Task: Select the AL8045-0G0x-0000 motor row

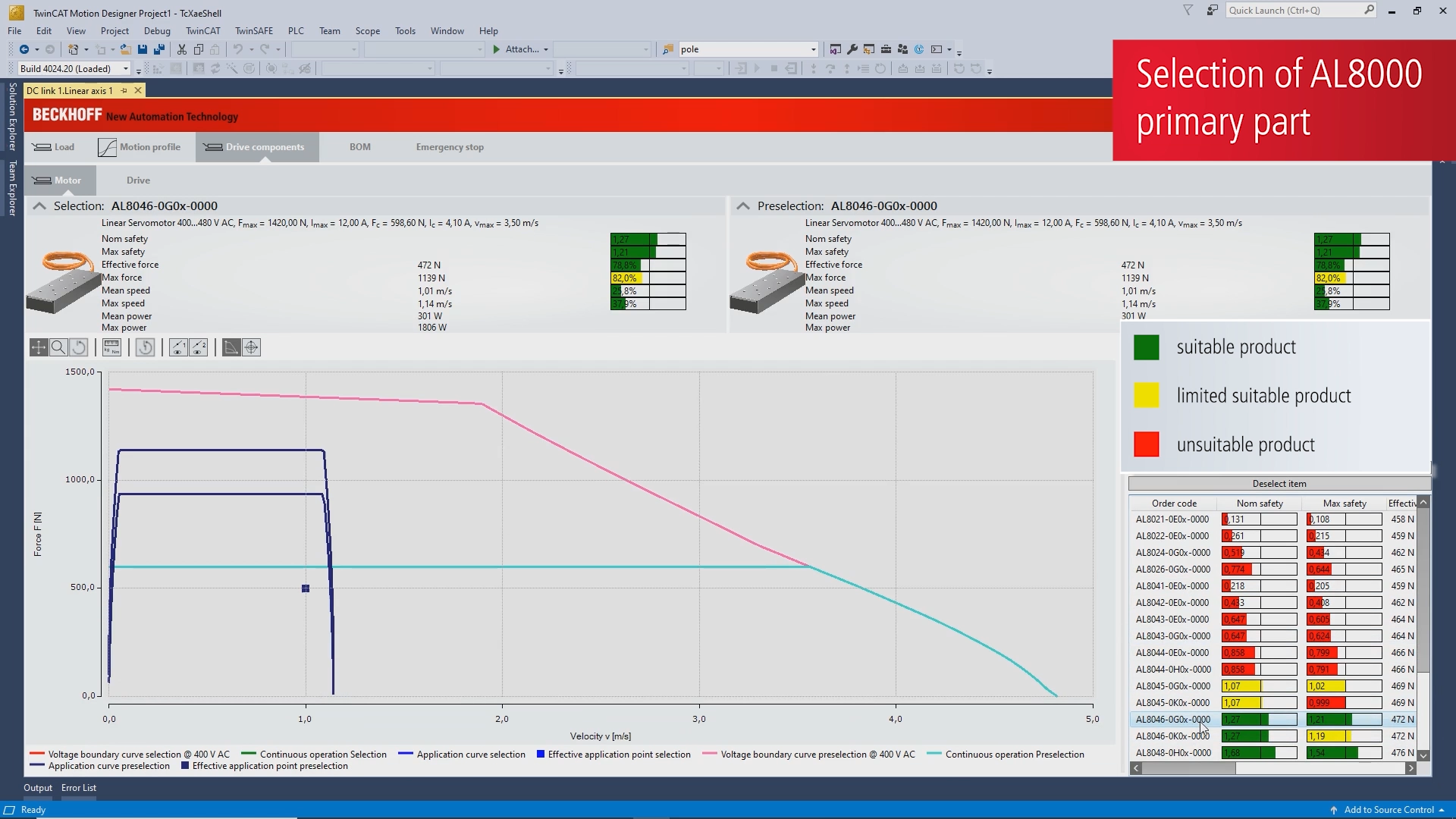Action: (x=1172, y=686)
